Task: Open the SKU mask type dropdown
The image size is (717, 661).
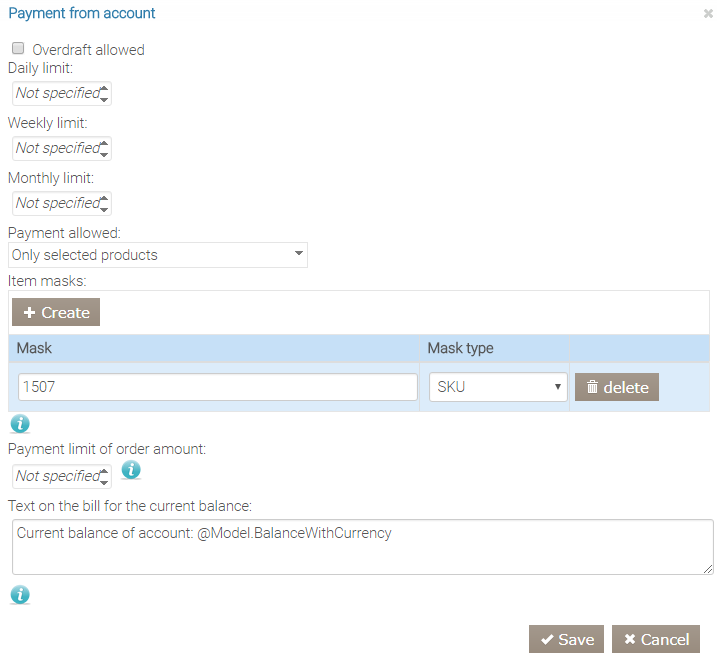Action: click(498, 387)
